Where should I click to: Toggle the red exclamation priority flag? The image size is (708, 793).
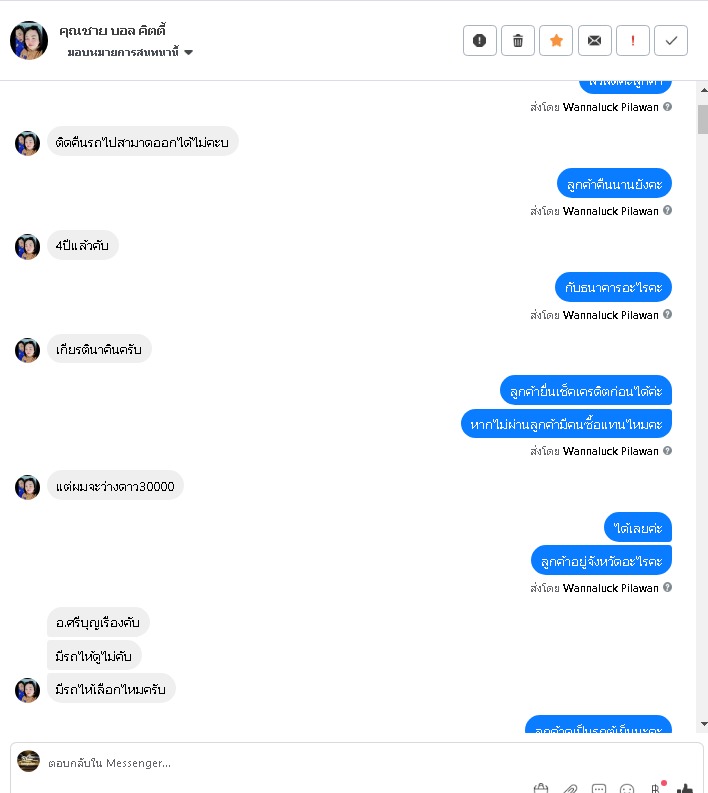pyautogui.click(x=633, y=40)
